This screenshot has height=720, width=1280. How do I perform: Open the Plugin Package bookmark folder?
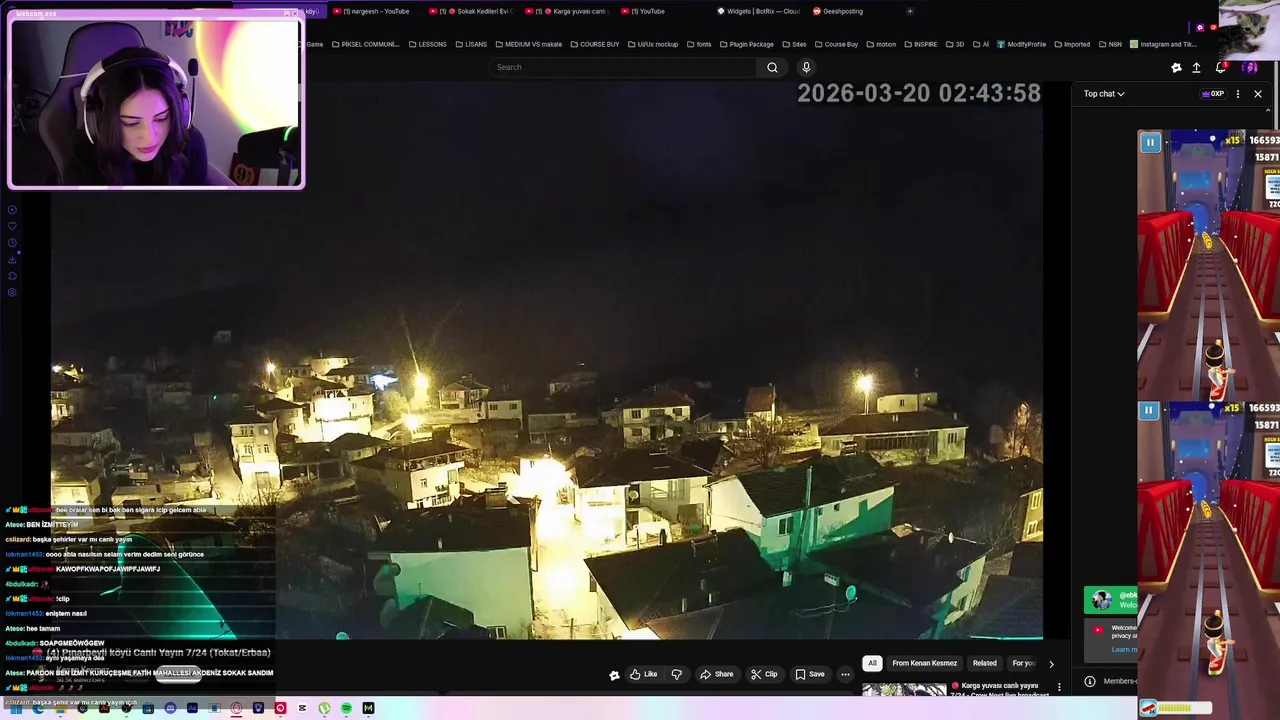tap(746, 44)
